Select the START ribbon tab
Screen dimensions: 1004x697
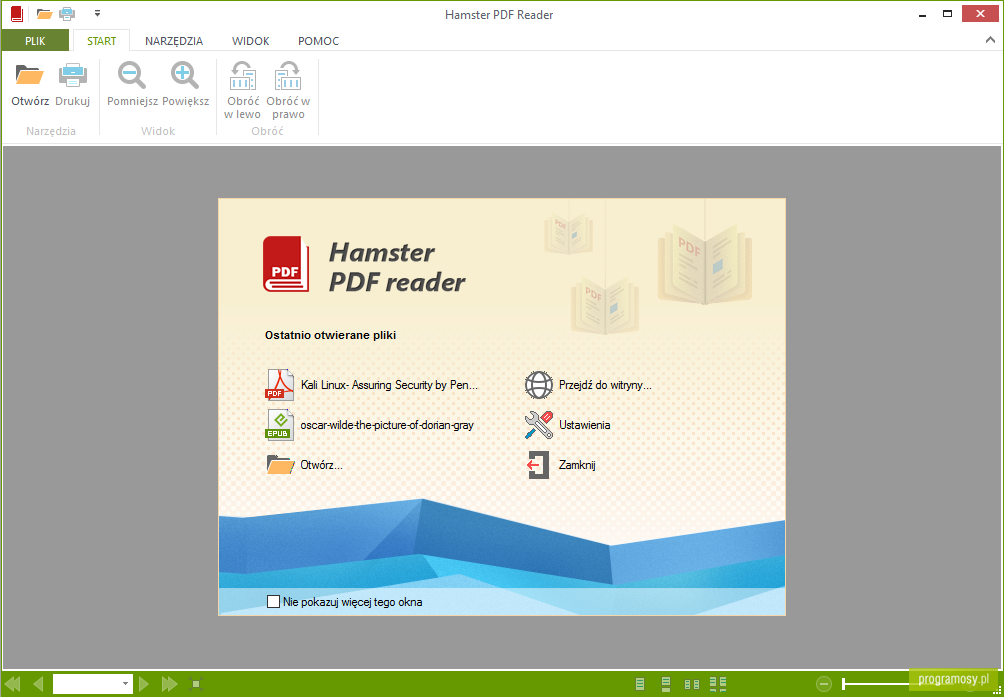(x=102, y=41)
